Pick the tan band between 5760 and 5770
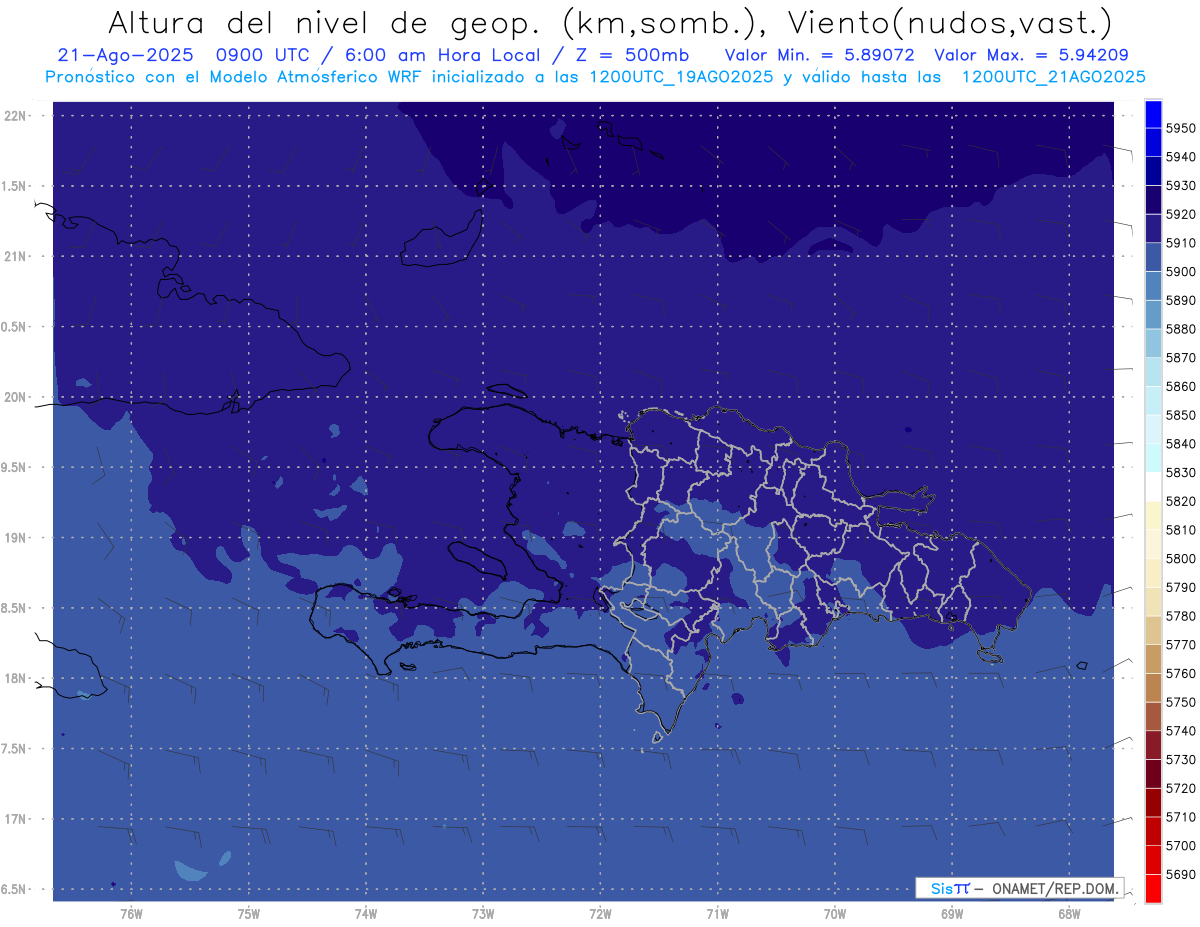Image resolution: width=1200 pixels, height=927 pixels. click(x=1153, y=659)
